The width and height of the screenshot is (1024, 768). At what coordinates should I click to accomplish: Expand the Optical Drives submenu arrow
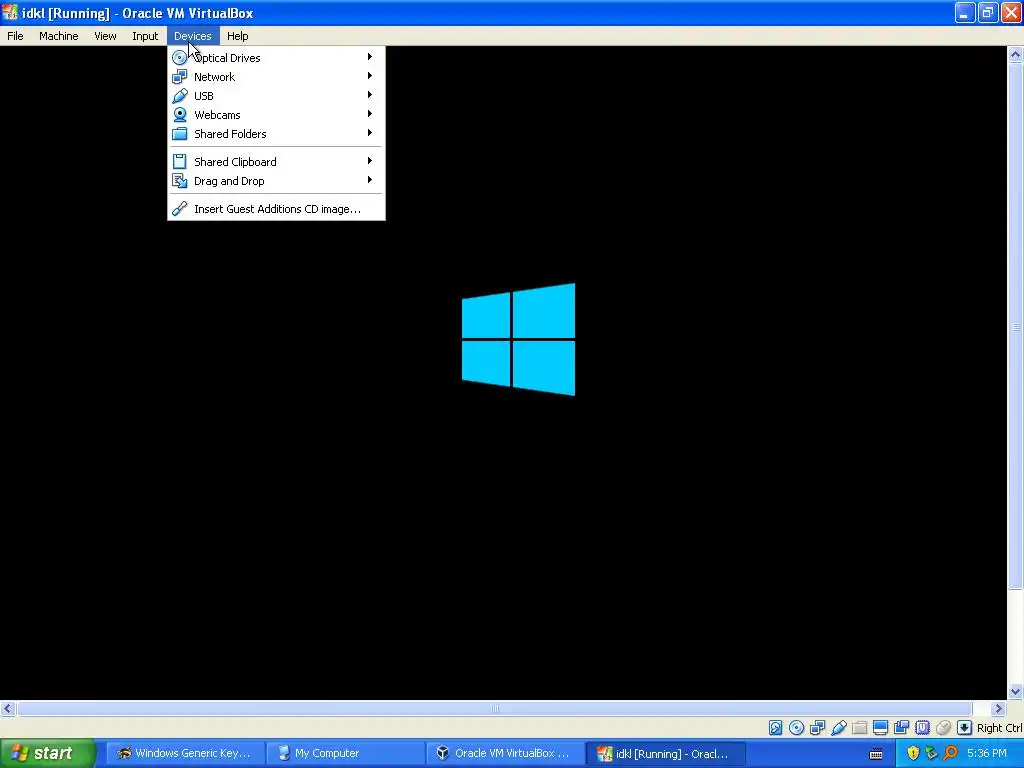pyautogui.click(x=370, y=57)
